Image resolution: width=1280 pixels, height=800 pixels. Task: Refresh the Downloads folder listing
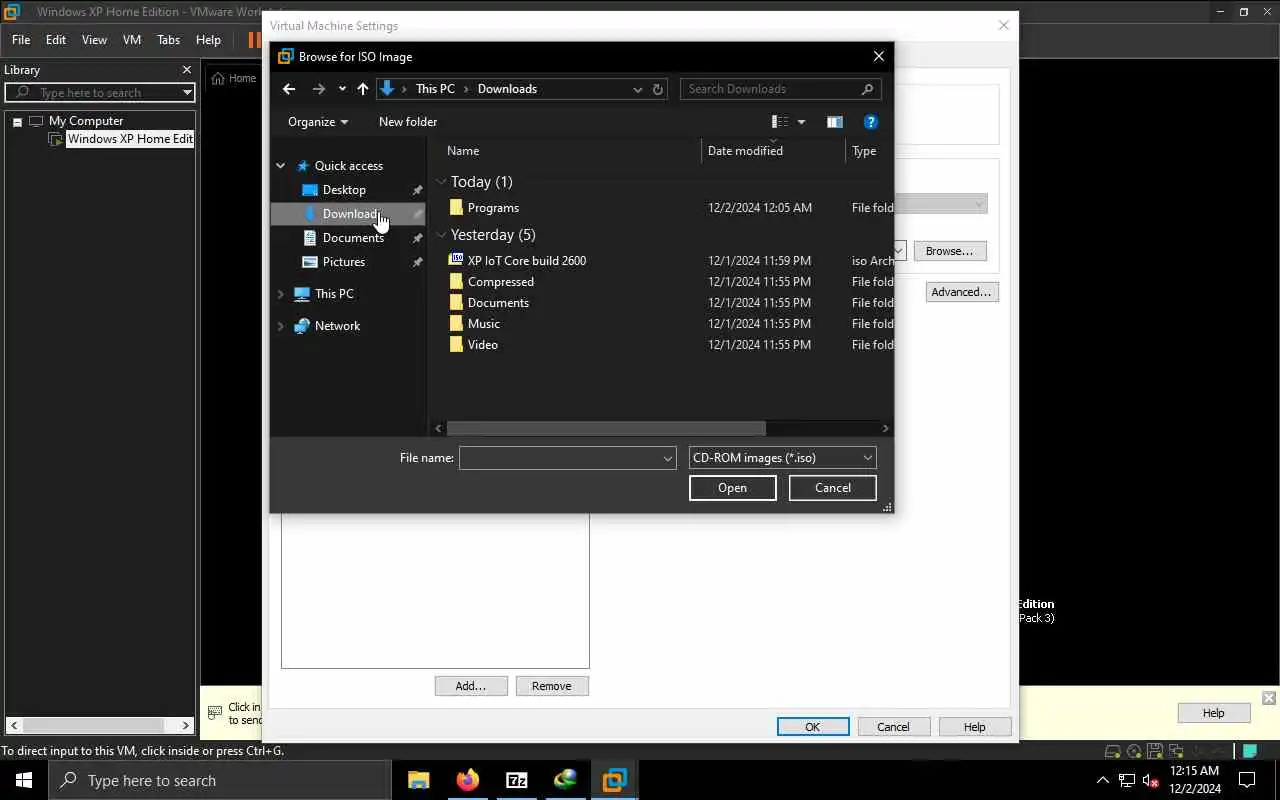[x=658, y=89]
